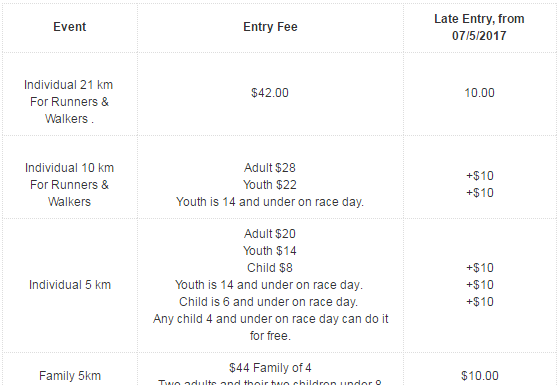The image size is (558, 385).
Task: Click the free entry for child 4 note
Action: (x=270, y=327)
